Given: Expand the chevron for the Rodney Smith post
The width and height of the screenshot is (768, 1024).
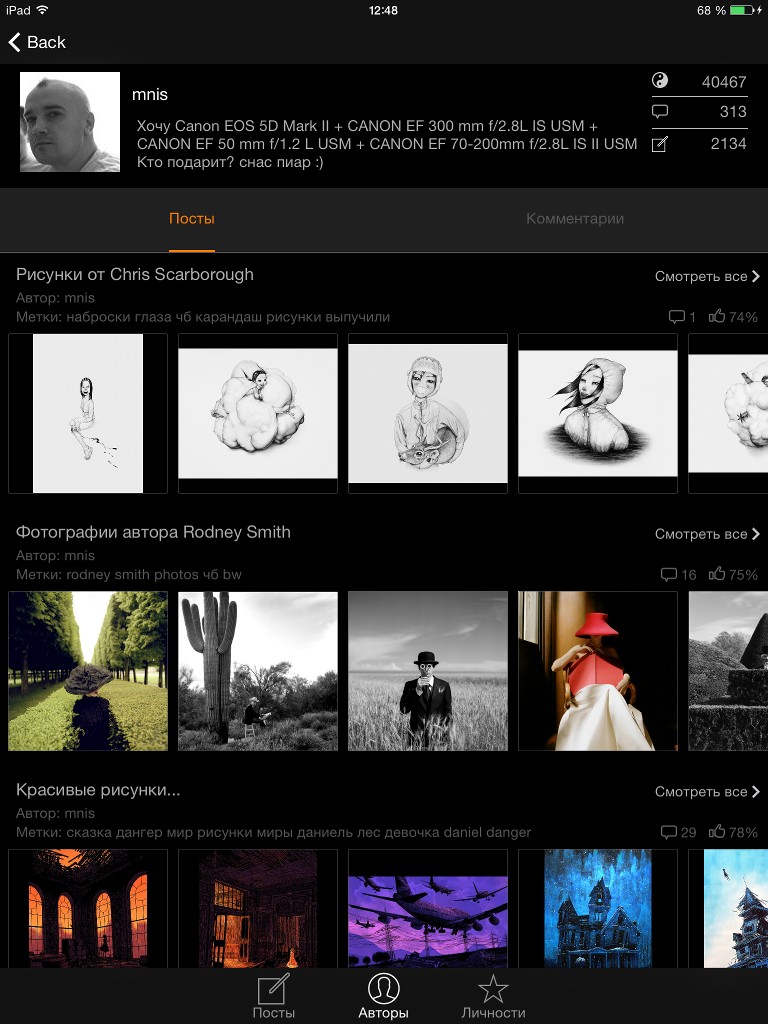Looking at the screenshot, I should (x=756, y=534).
